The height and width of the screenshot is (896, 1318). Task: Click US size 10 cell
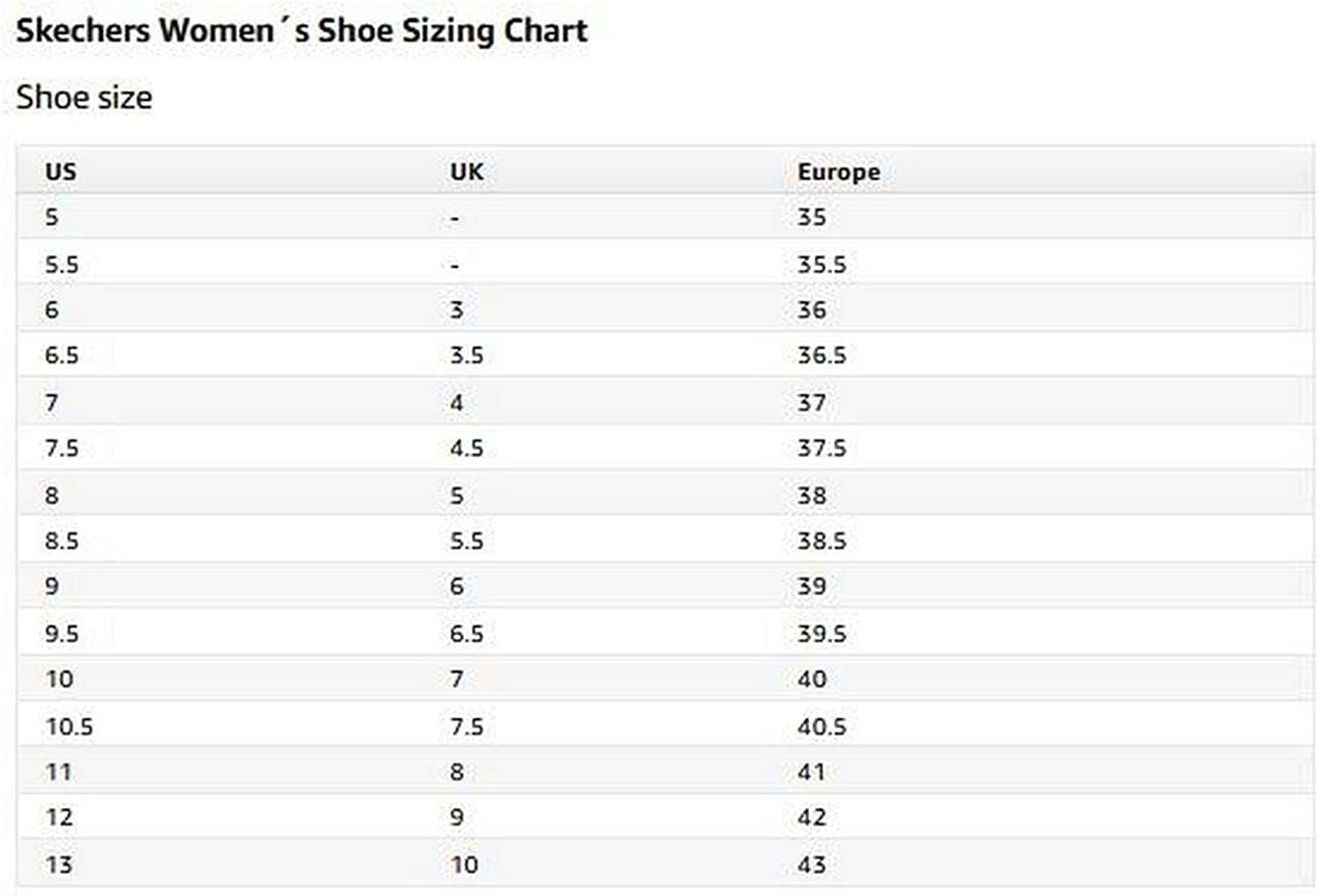pyautogui.click(x=60, y=679)
